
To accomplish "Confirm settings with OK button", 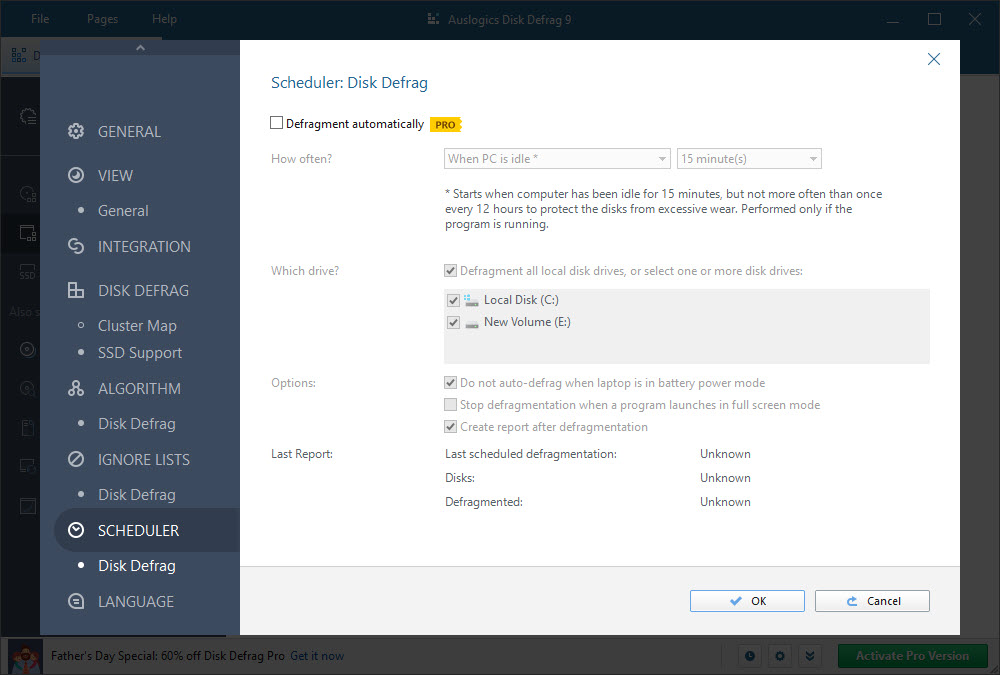I will click(747, 601).
